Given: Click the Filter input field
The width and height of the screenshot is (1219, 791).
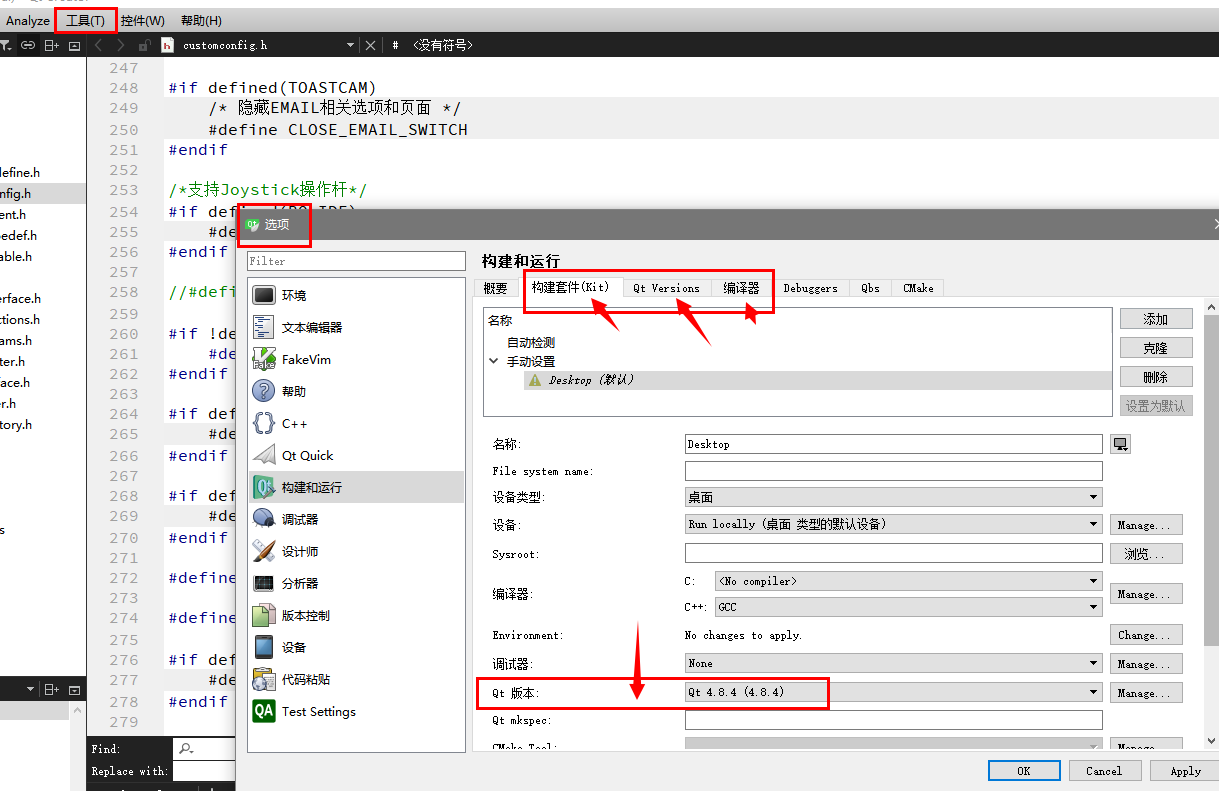Looking at the screenshot, I should [355, 260].
